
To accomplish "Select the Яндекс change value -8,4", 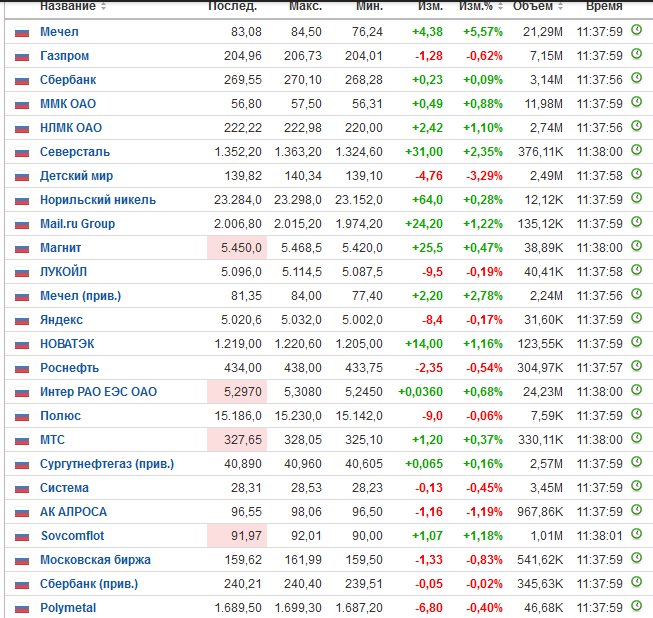I will click(432, 320).
